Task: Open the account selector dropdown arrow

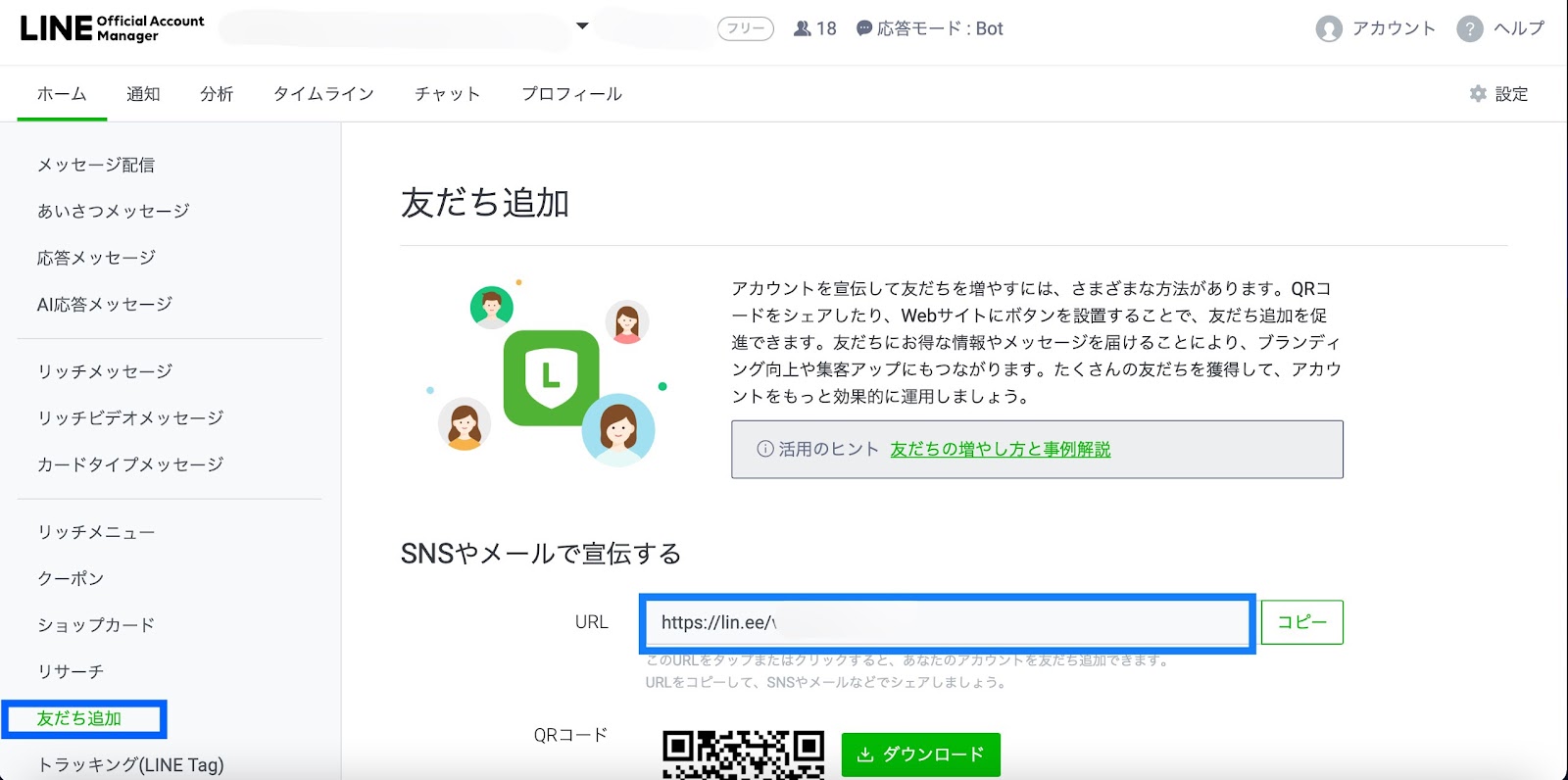Action: tap(582, 26)
